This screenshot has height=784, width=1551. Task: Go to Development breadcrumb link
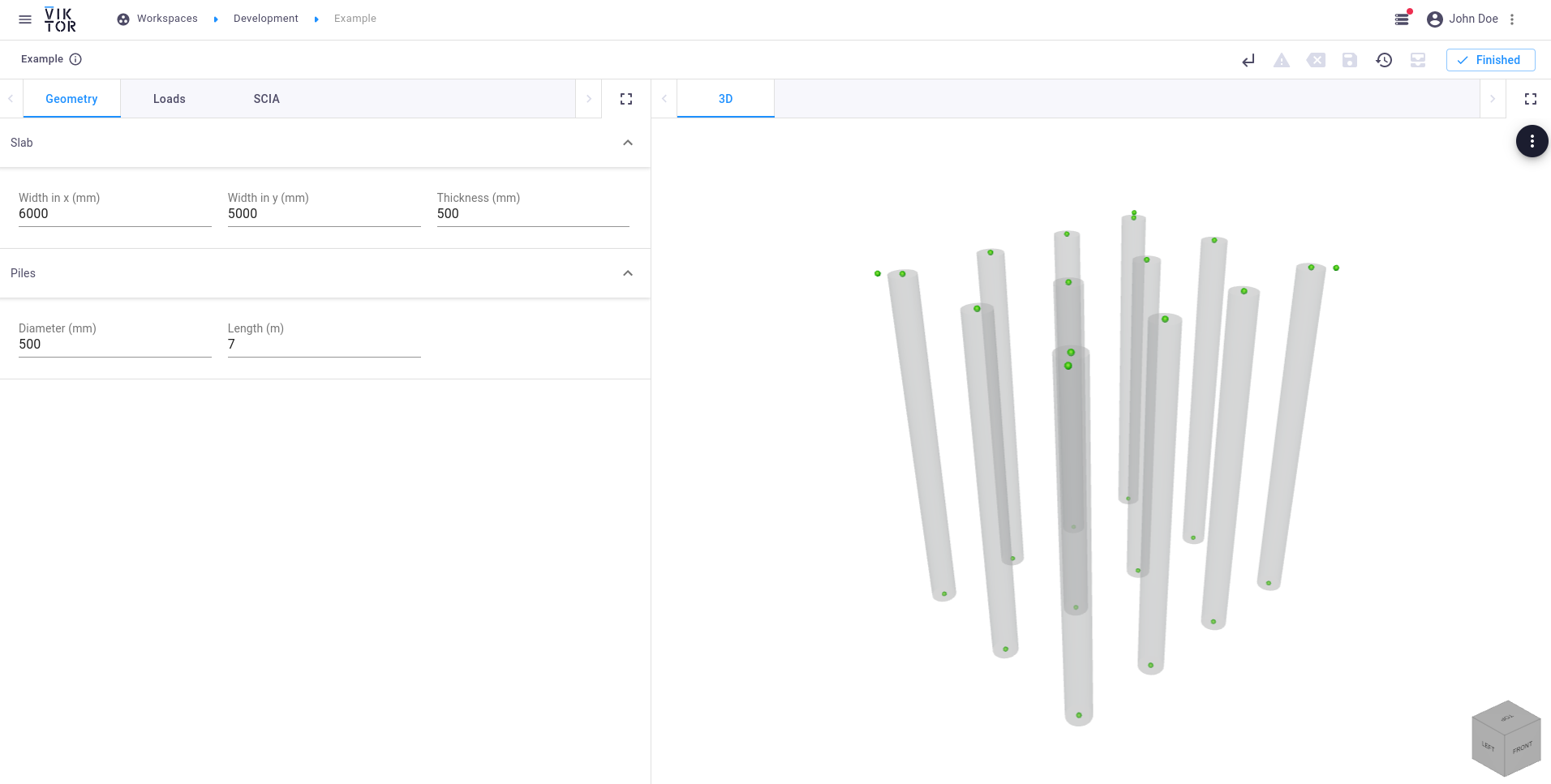pyautogui.click(x=265, y=19)
